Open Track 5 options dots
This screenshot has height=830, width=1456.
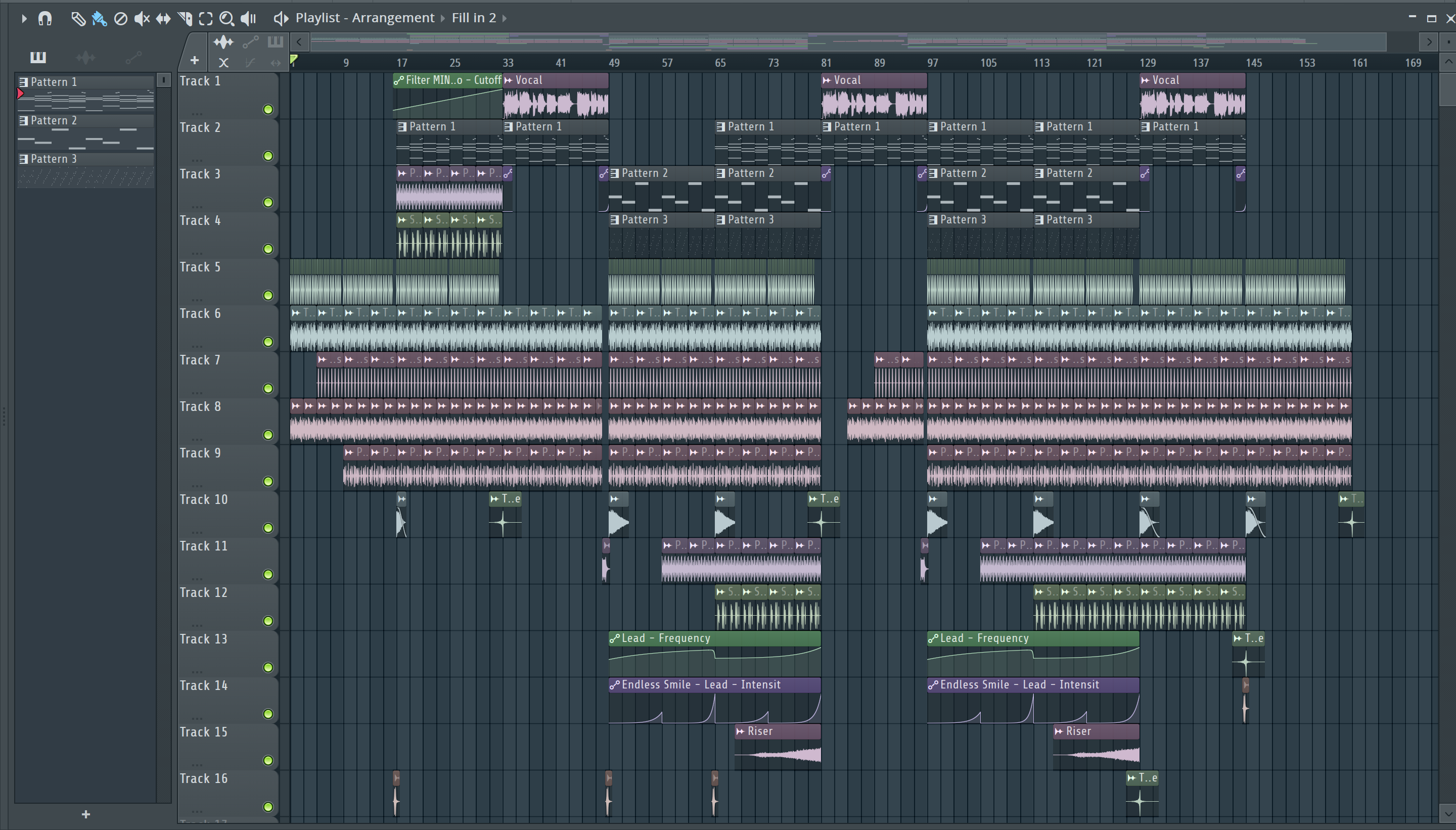pyautogui.click(x=197, y=299)
